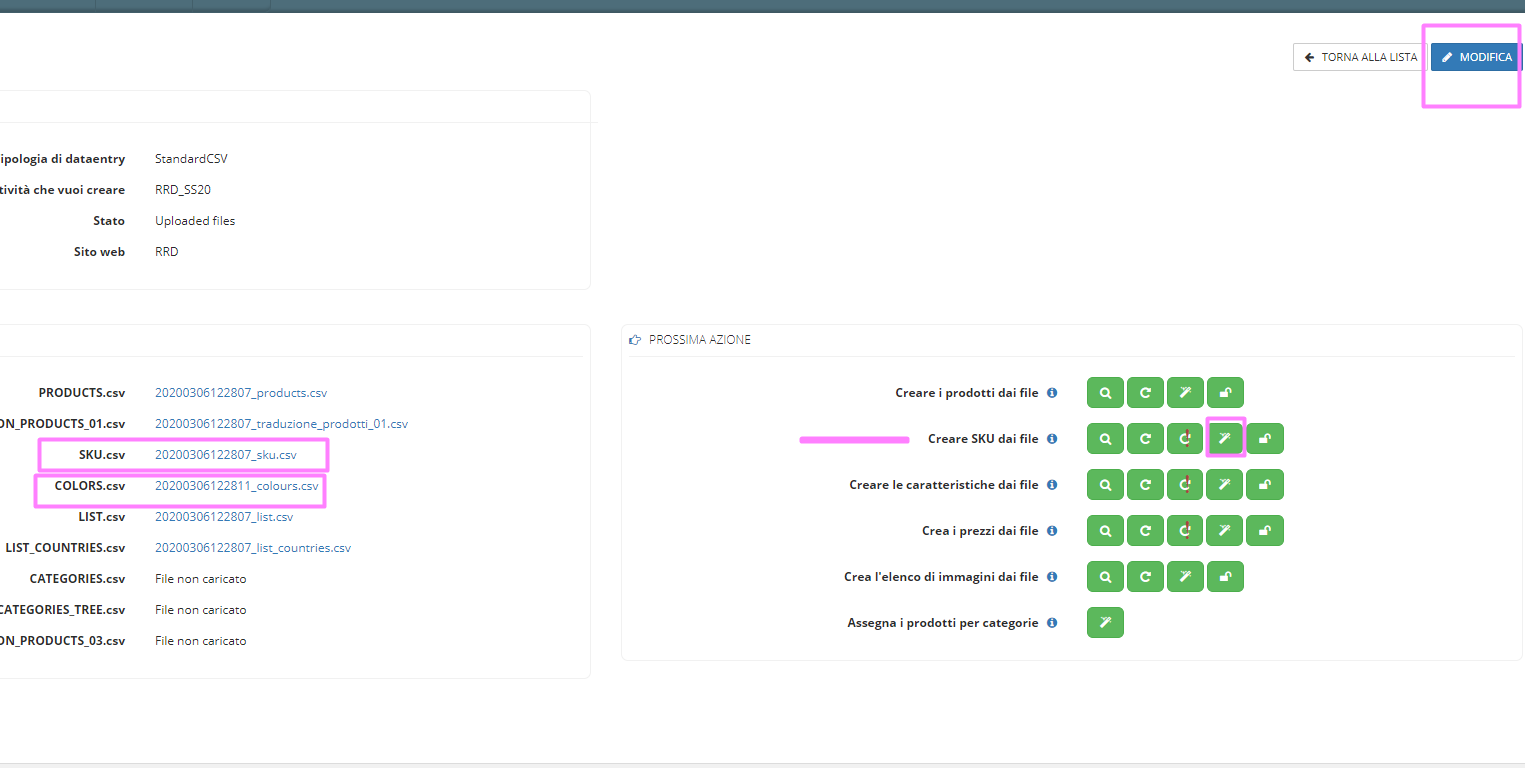Run magic wand for Assegna i prodotti per categorie

coord(1105,623)
